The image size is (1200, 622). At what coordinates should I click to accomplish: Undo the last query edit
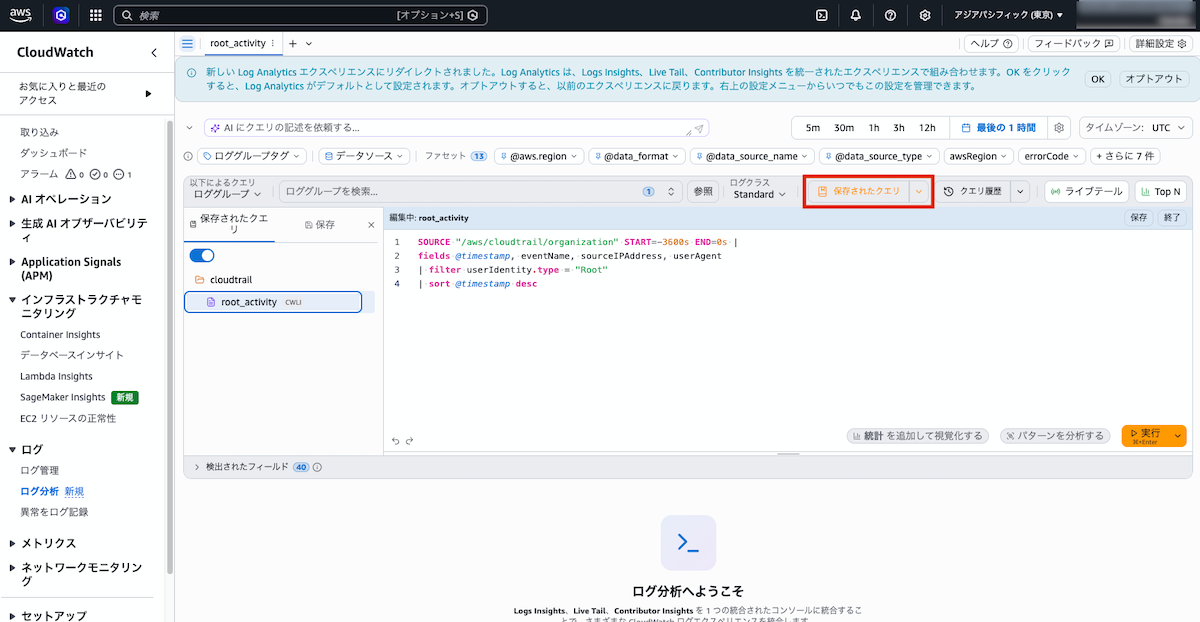[396, 440]
